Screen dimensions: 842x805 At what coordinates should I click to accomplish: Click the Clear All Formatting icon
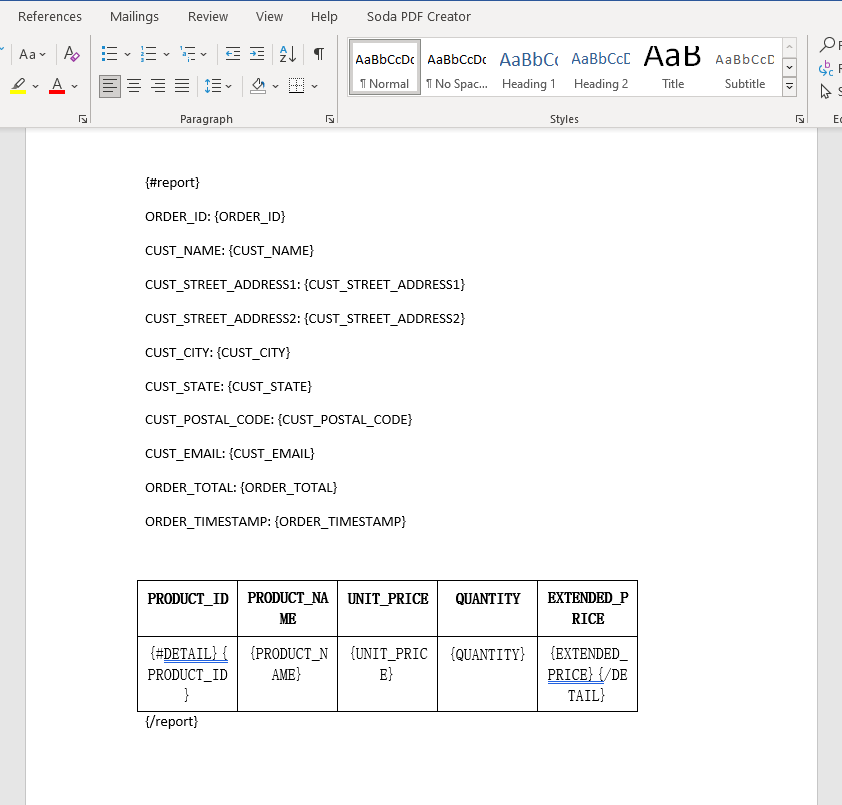point(71,54)
